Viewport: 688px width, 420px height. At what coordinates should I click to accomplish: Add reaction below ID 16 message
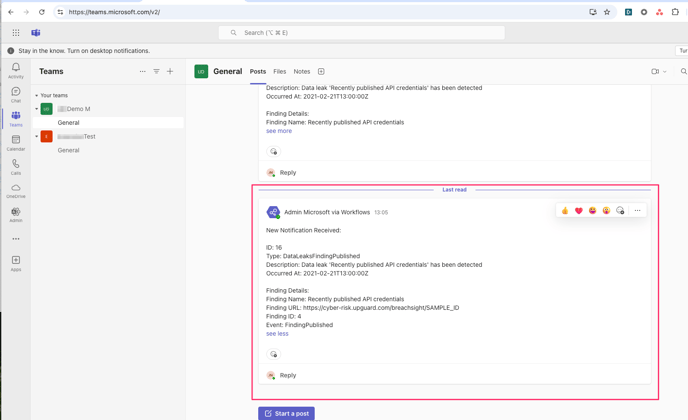(273, 354)
